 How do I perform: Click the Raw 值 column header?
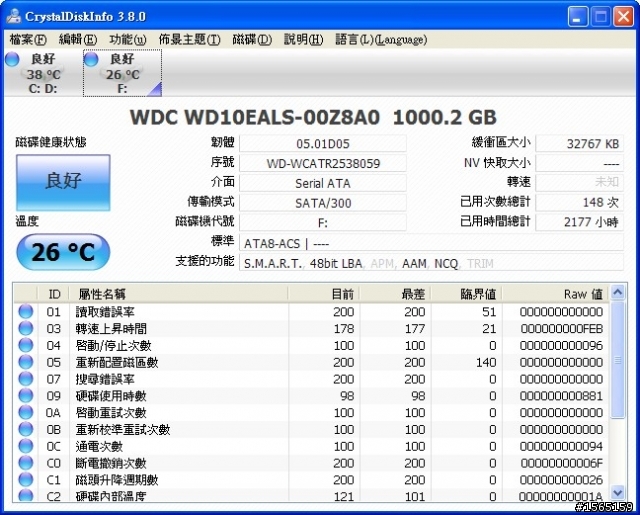[x=556, y=294]
